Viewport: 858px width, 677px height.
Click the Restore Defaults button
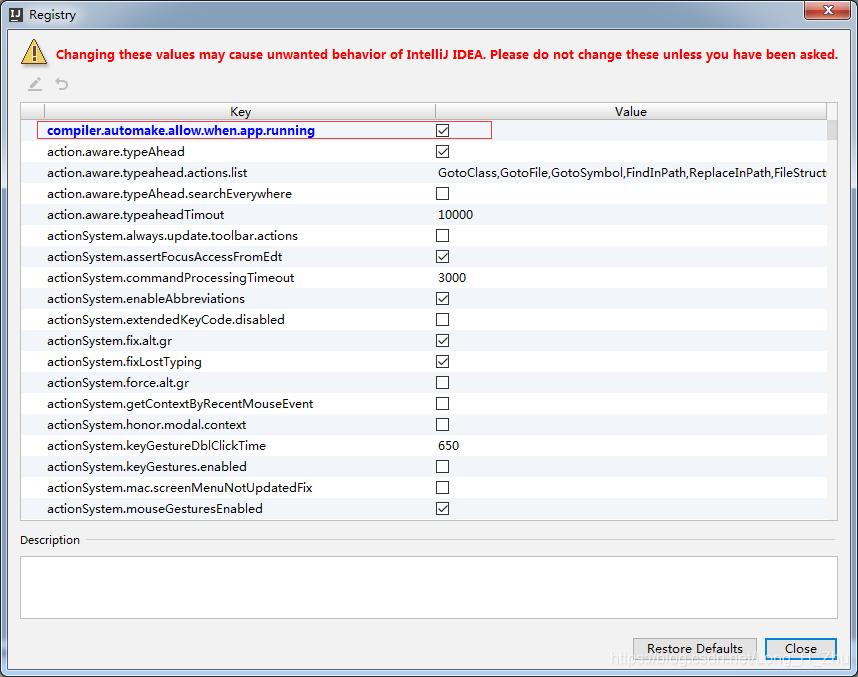coord(694,649)
